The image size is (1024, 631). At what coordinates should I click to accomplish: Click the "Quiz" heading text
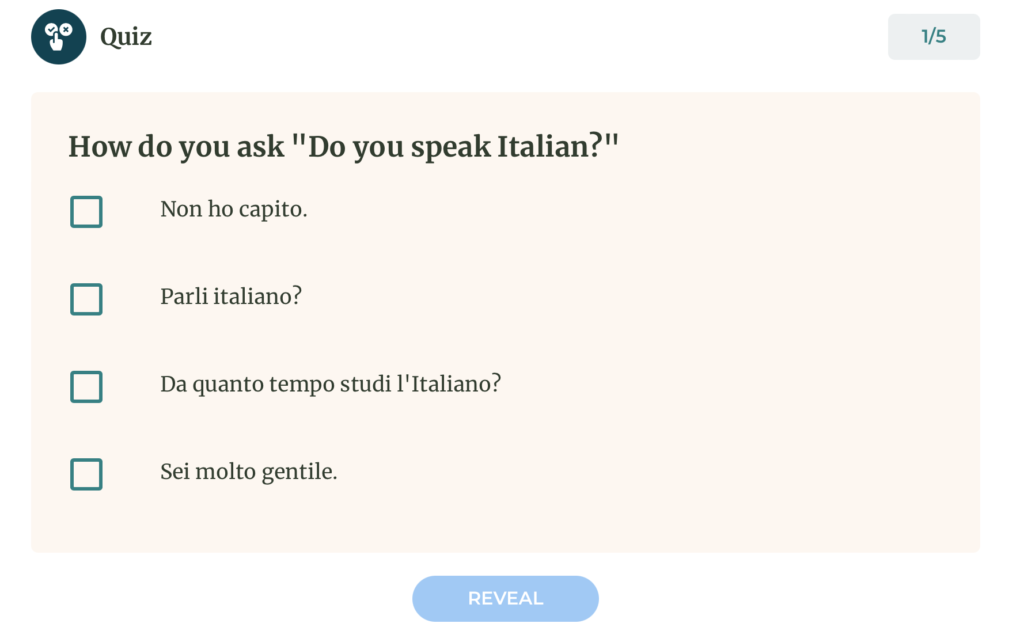tap(125, 37)
